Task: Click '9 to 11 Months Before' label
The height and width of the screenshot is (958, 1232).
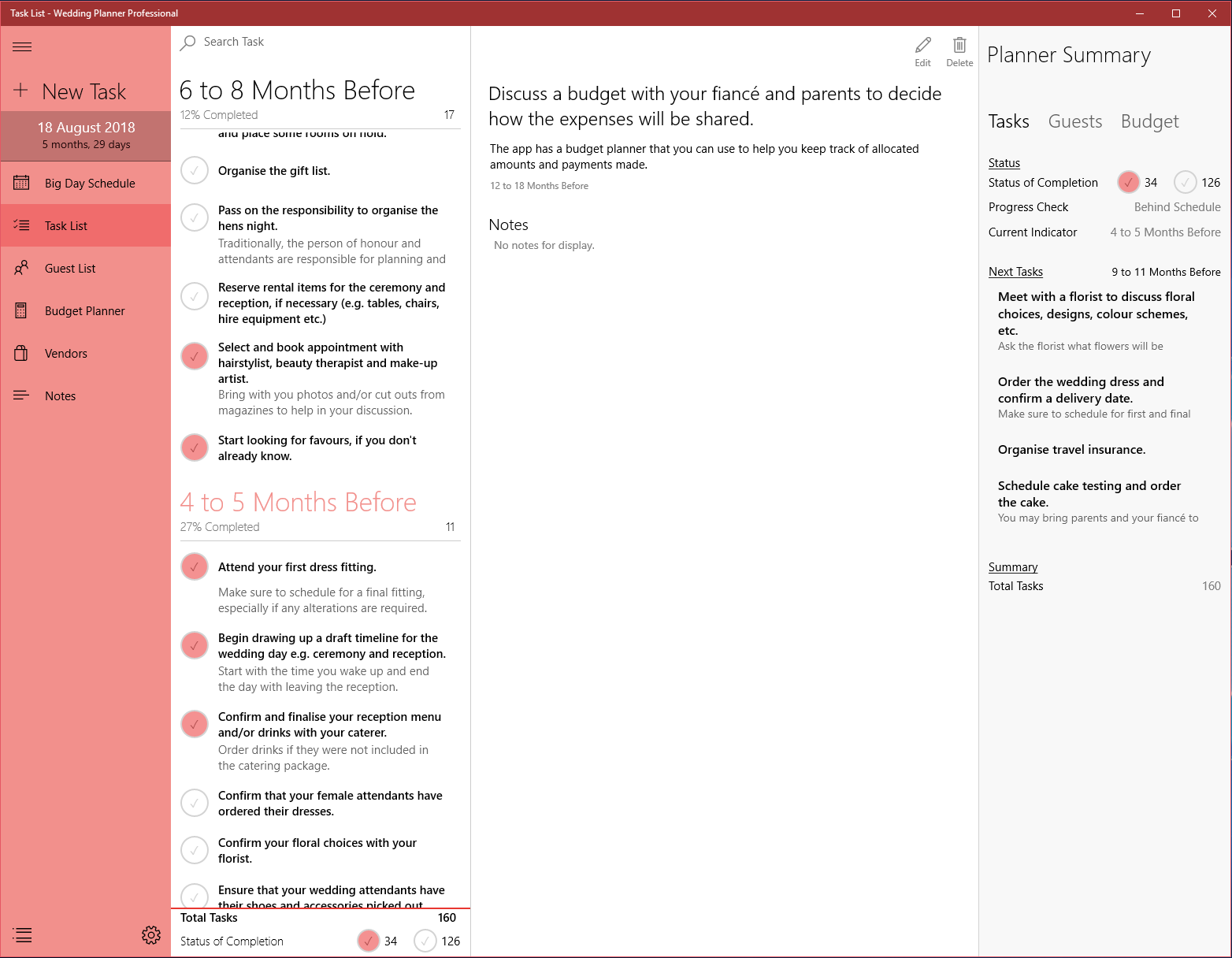Action: click(1166, 272)
